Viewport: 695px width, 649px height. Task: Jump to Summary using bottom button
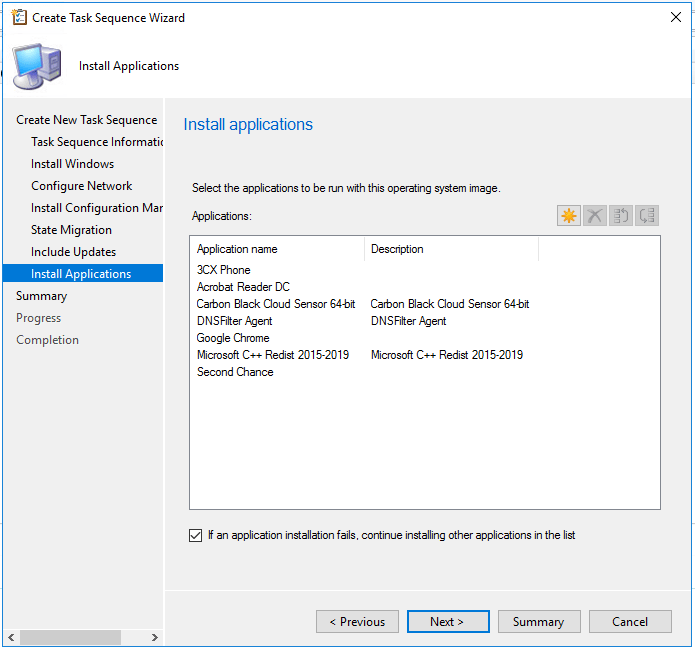click(539, 622)
